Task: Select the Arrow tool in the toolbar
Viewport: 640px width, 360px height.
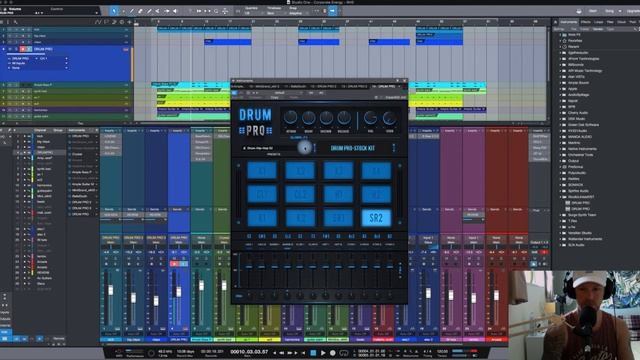Action: pyautogui.click(x=114, y=11)
